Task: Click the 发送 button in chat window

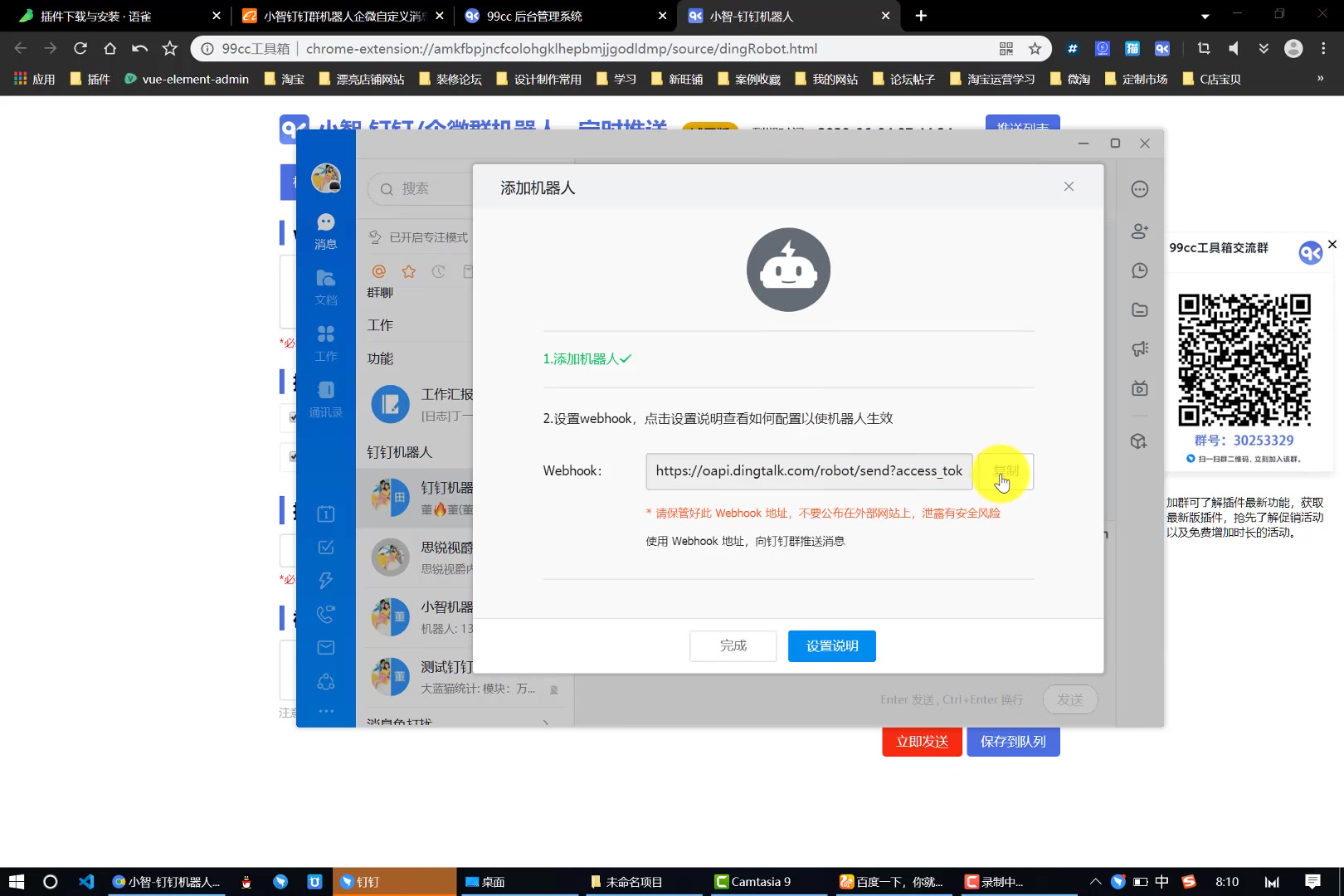Action: (1070, 699)
